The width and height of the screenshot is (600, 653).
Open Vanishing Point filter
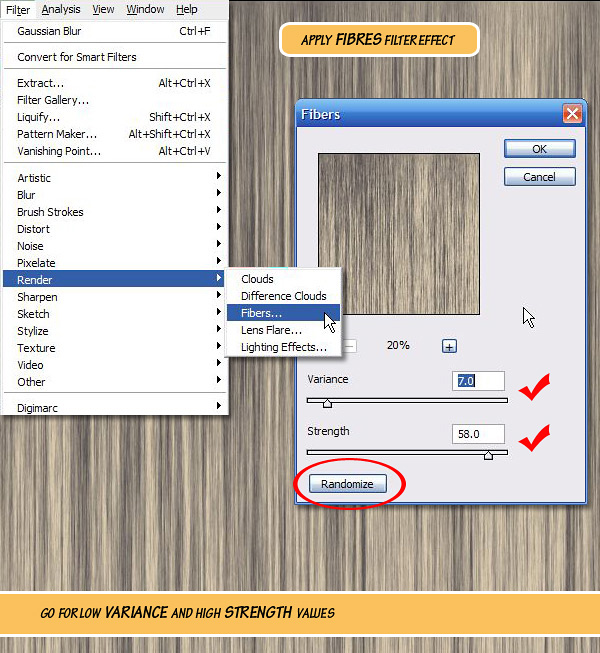point(115,151)
